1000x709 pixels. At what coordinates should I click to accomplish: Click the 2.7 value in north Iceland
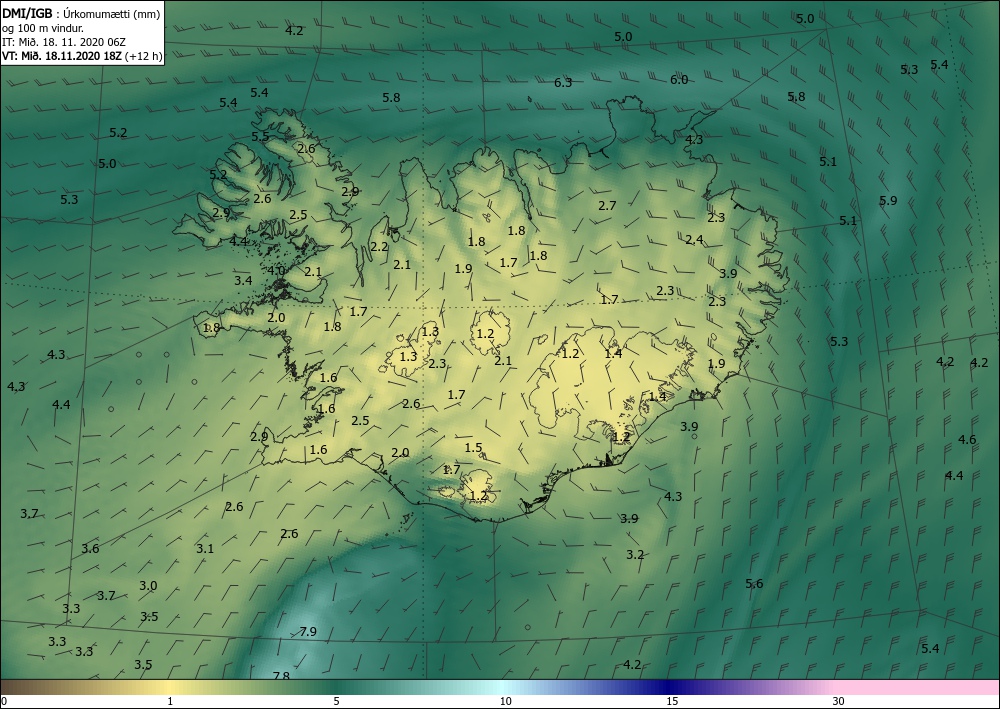(x=608, y=205)
